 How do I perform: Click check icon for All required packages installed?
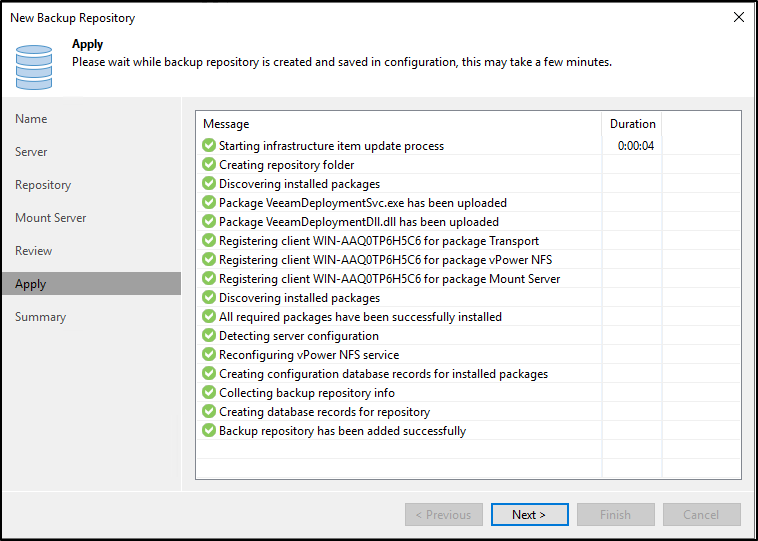[209, 317]
